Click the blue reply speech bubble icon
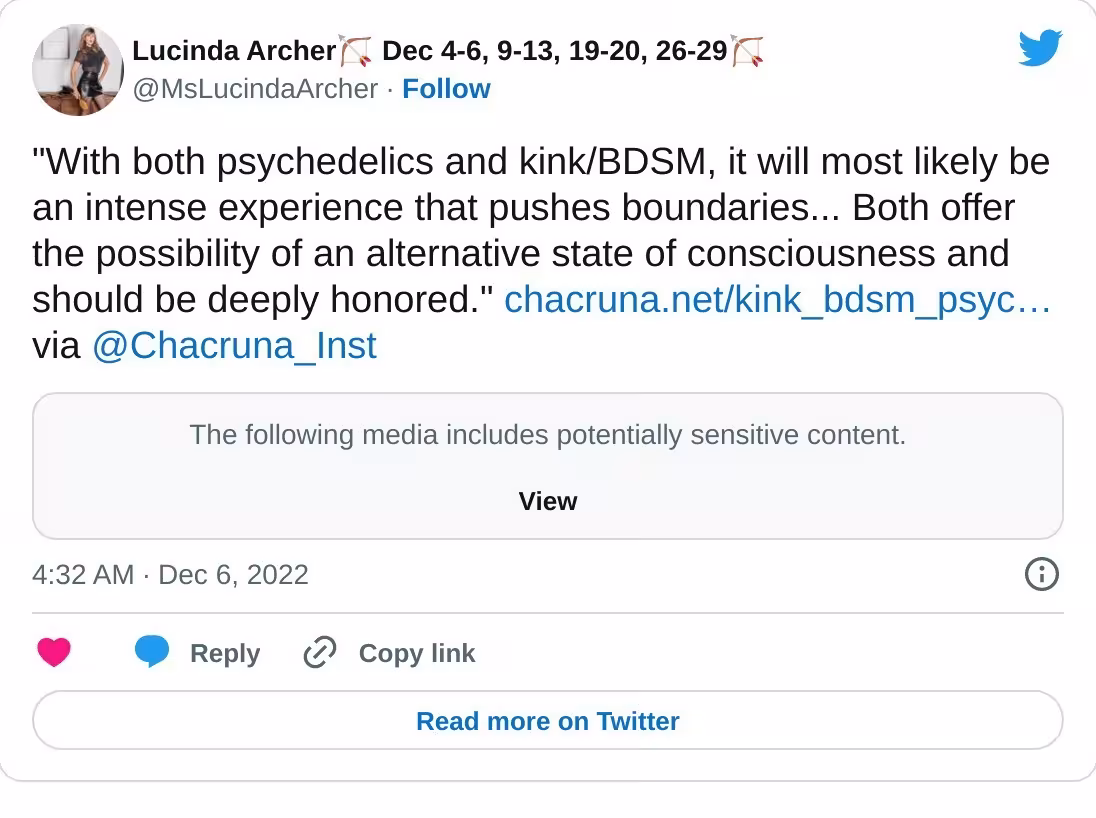The image size is (1096, 818). click(152, 652)
